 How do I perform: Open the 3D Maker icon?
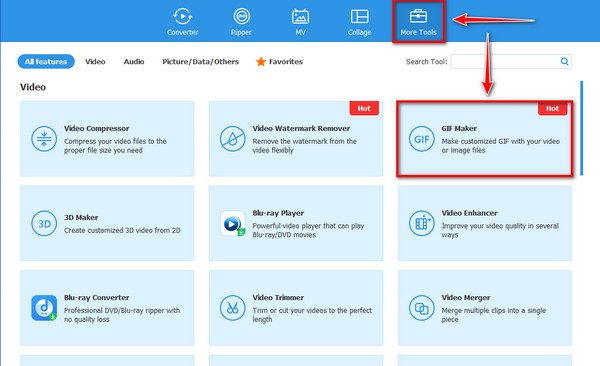(44, 224)
